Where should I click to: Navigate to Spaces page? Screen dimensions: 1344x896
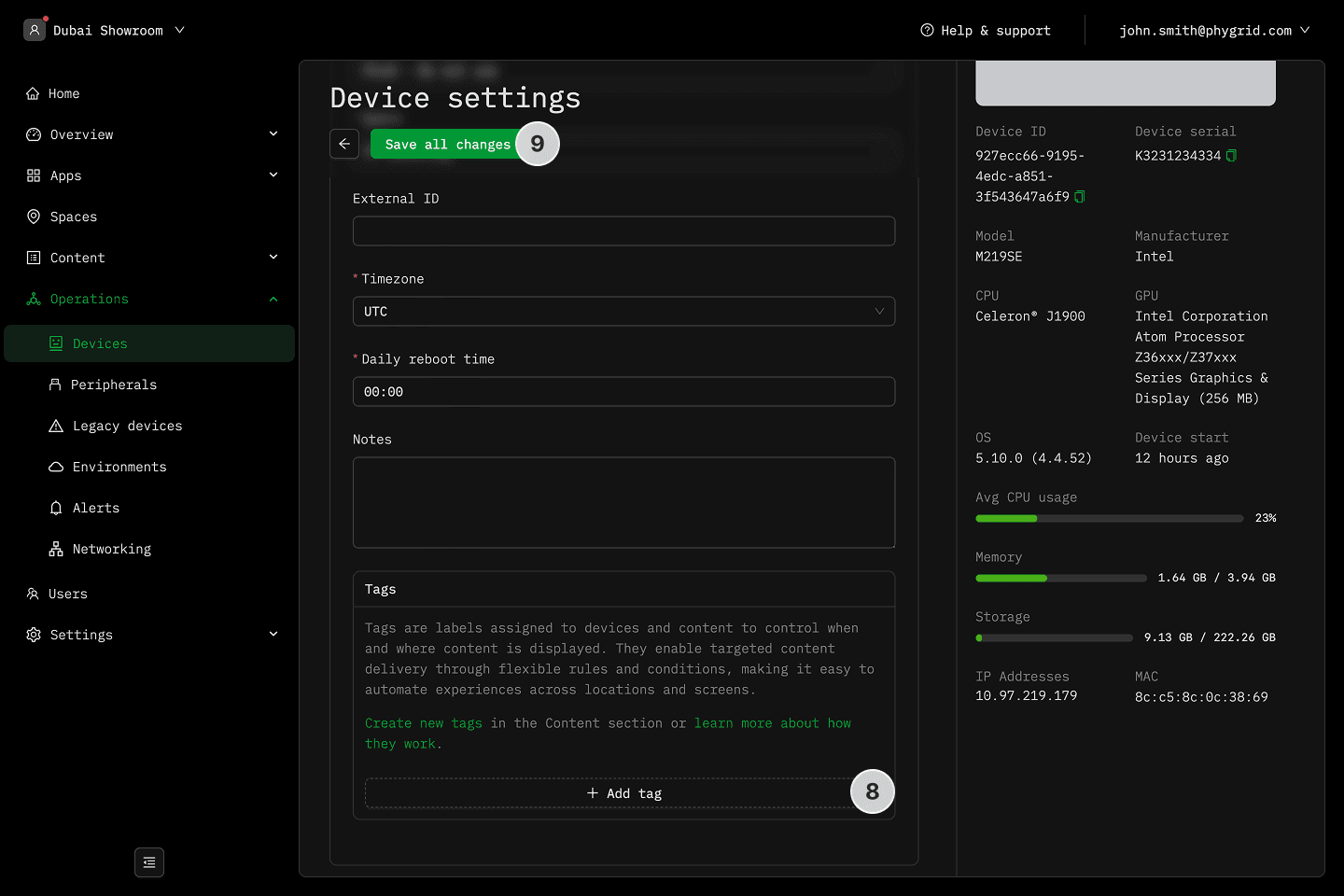(73, 217)
